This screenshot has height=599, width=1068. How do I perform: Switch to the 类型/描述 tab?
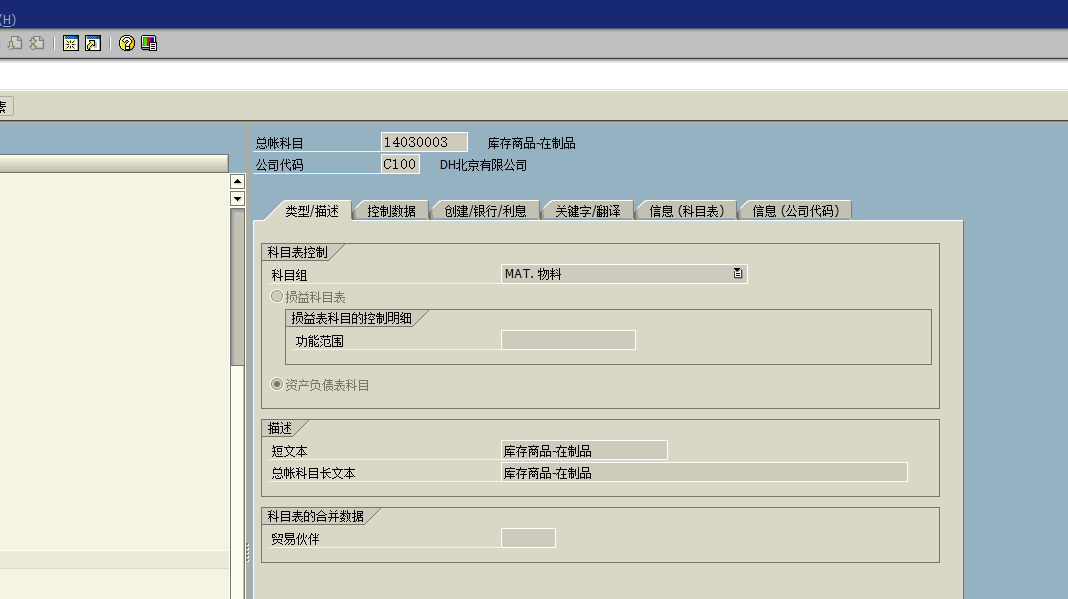311,211
